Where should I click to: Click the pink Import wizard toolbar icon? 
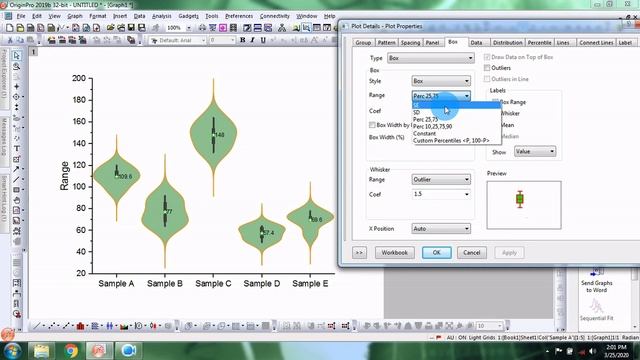223,28
